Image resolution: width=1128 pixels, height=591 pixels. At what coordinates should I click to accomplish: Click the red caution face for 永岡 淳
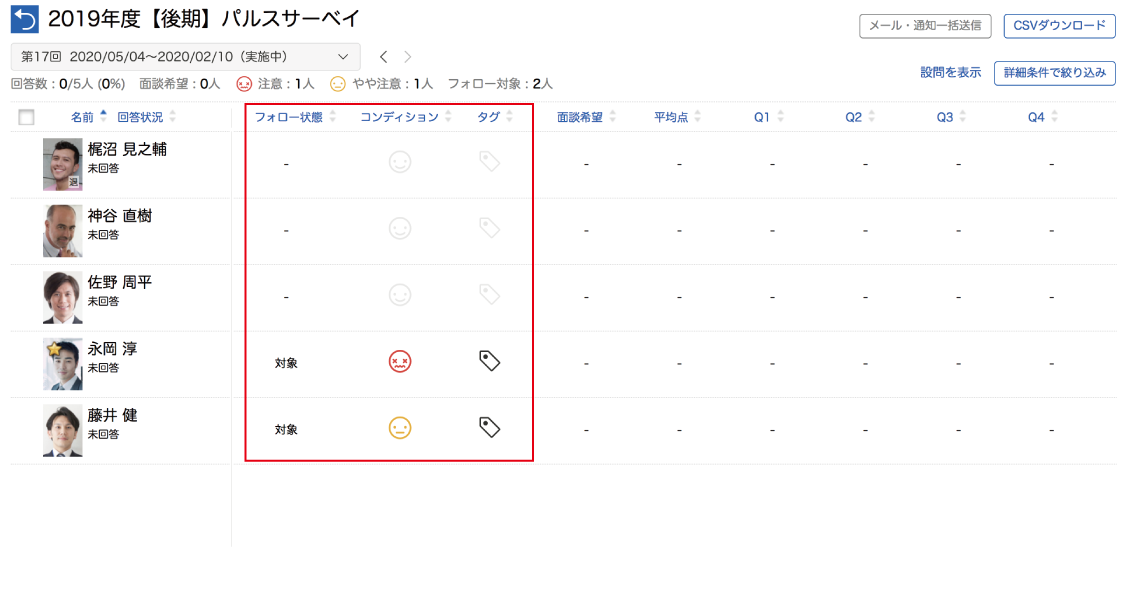point(400,362)
